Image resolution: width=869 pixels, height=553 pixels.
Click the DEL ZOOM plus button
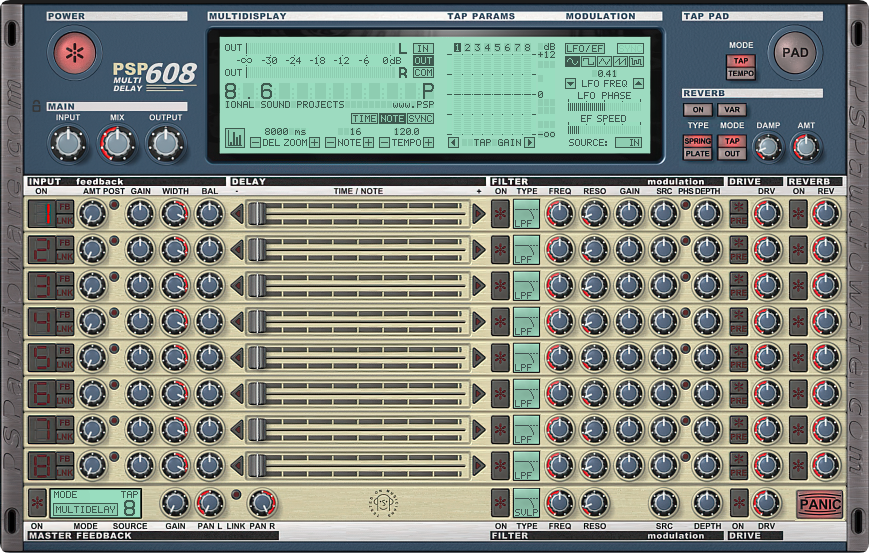coord(314,143)
